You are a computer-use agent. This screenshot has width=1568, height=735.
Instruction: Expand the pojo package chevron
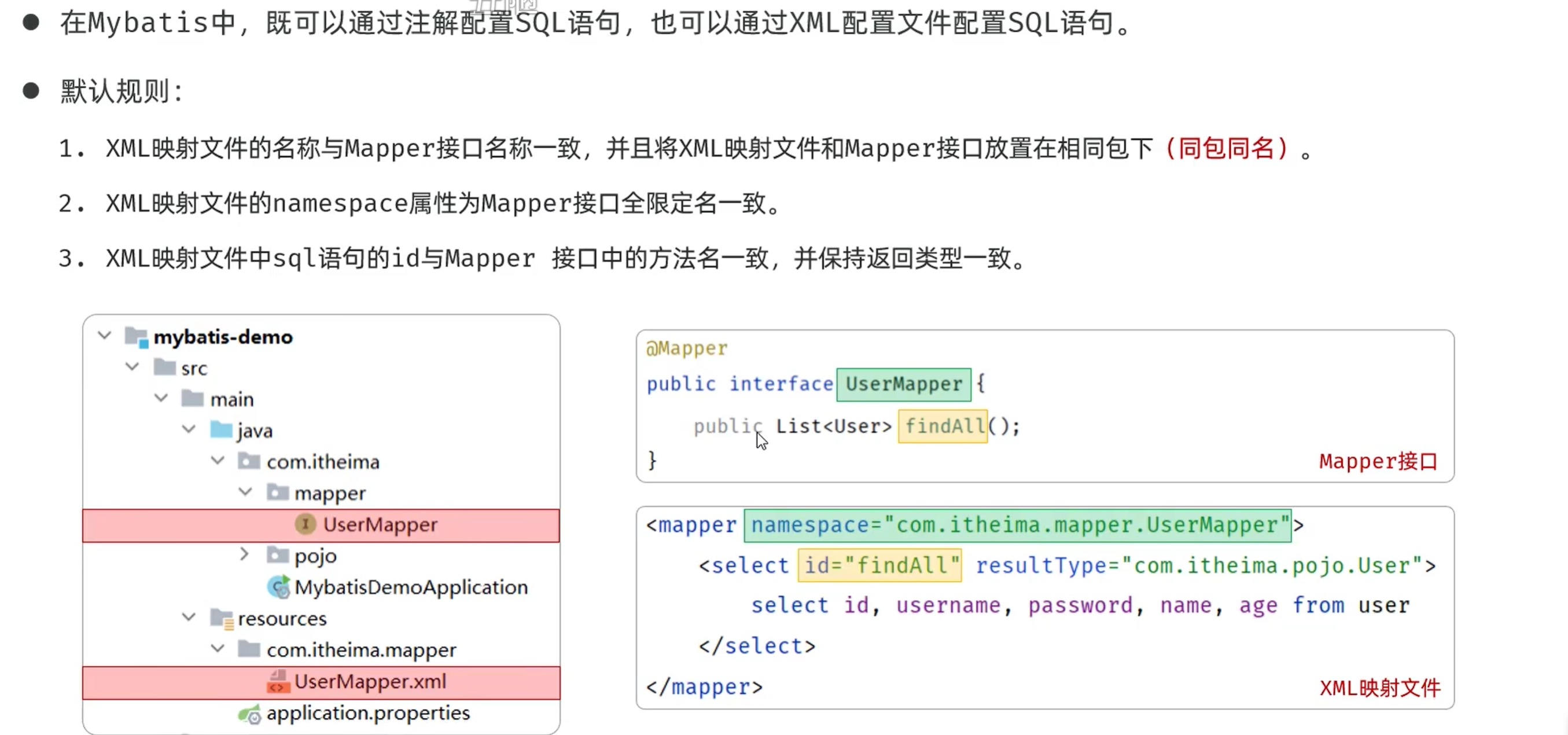tap(244, 554)
